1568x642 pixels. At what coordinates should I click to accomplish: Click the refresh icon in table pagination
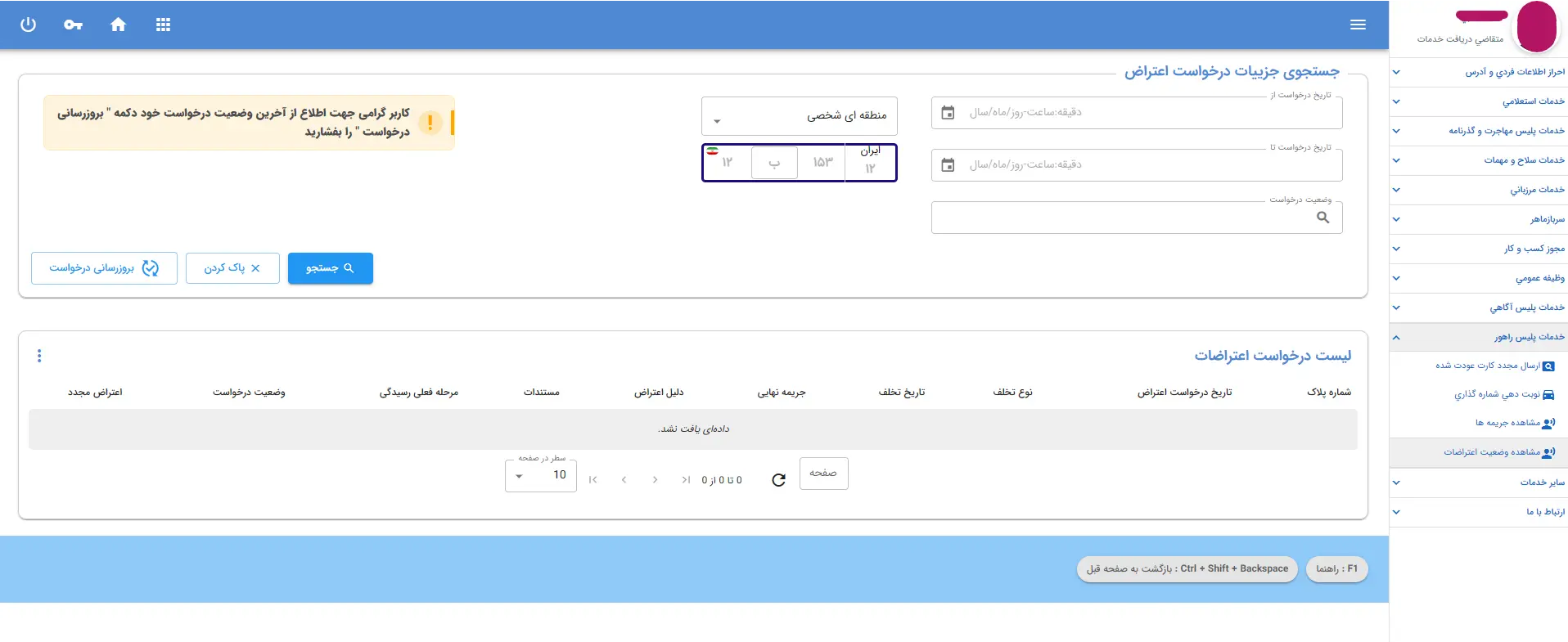click(x=778, y=480)
